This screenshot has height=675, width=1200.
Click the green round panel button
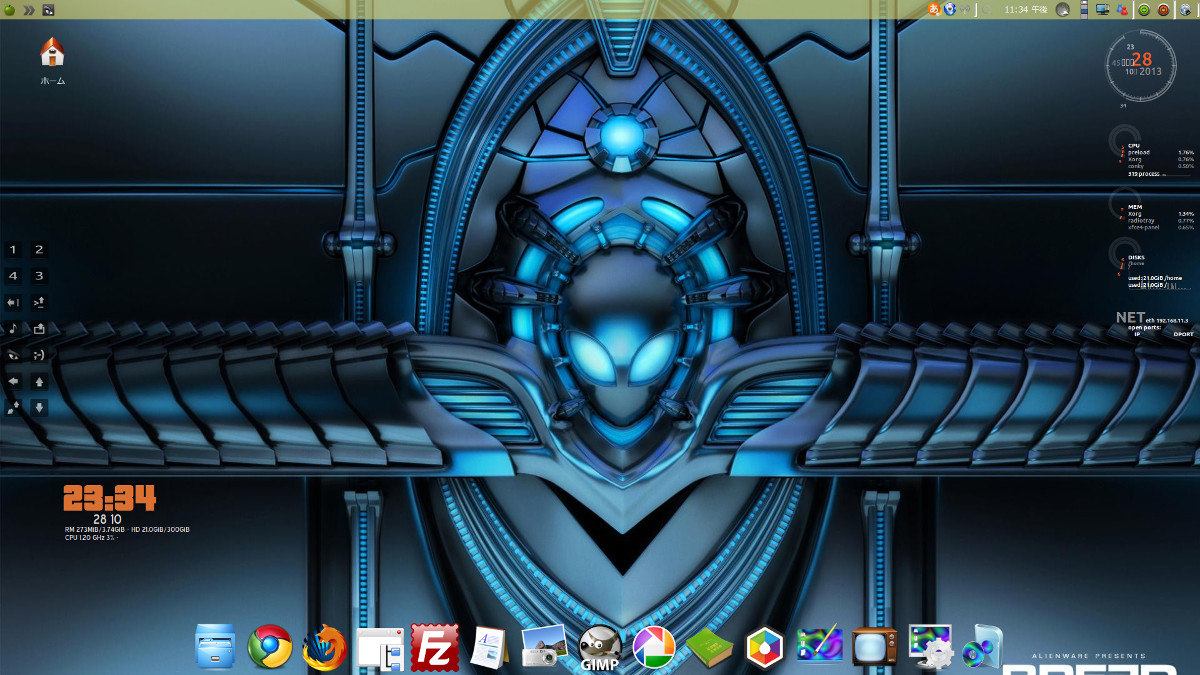[1144, 10]
